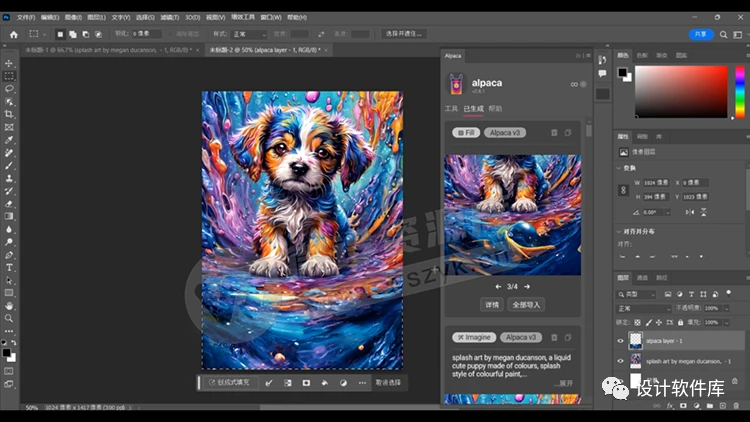
Task: Open the layer blend mode dropdown
Action: click(644, 308)
